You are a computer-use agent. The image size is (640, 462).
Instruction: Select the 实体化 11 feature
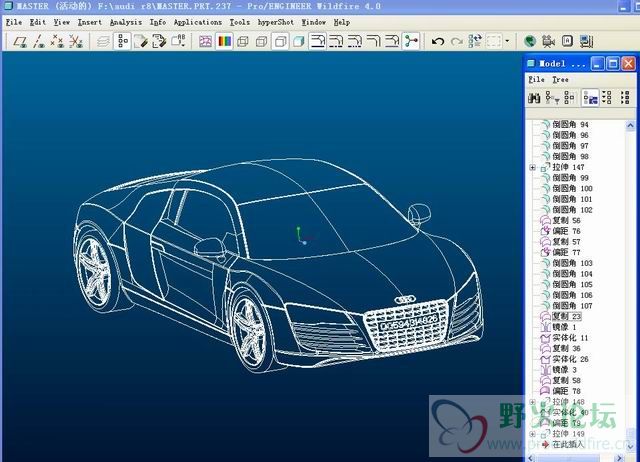tap(570, 338)
